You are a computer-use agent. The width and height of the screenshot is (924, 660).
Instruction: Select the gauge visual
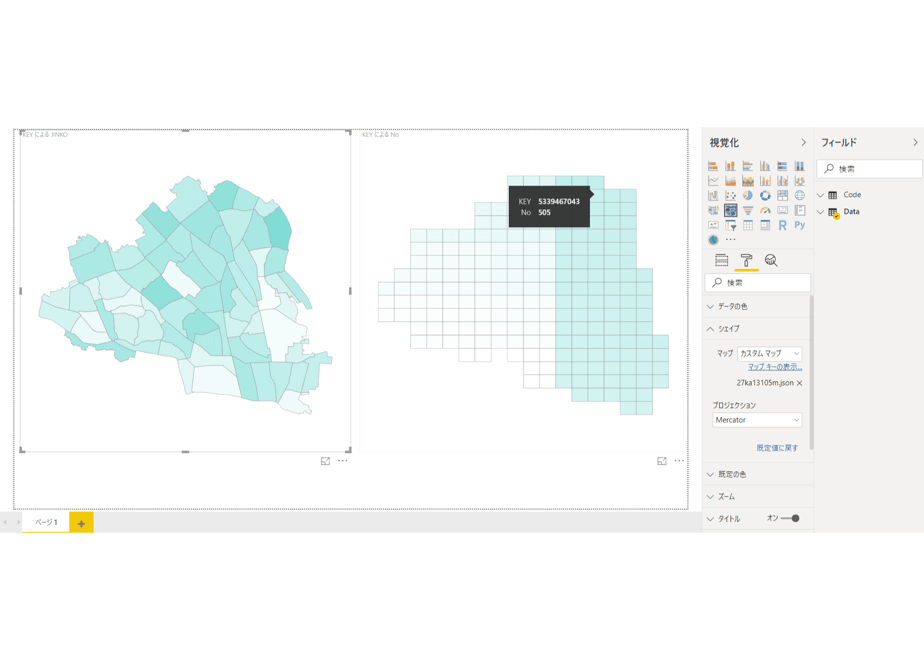click(x=765, y=210)
